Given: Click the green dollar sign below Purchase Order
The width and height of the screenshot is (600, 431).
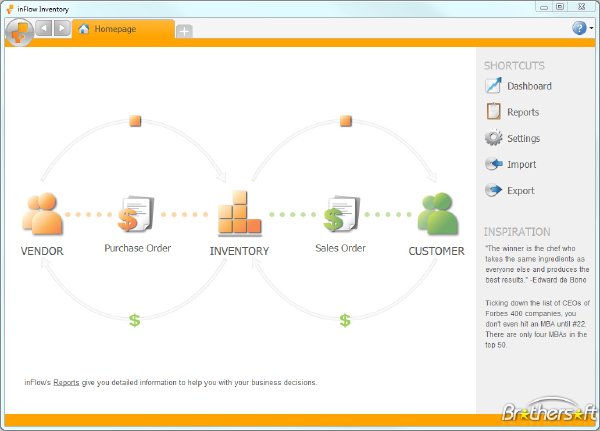Looking at the screenshot, I should tap(134, 320).
